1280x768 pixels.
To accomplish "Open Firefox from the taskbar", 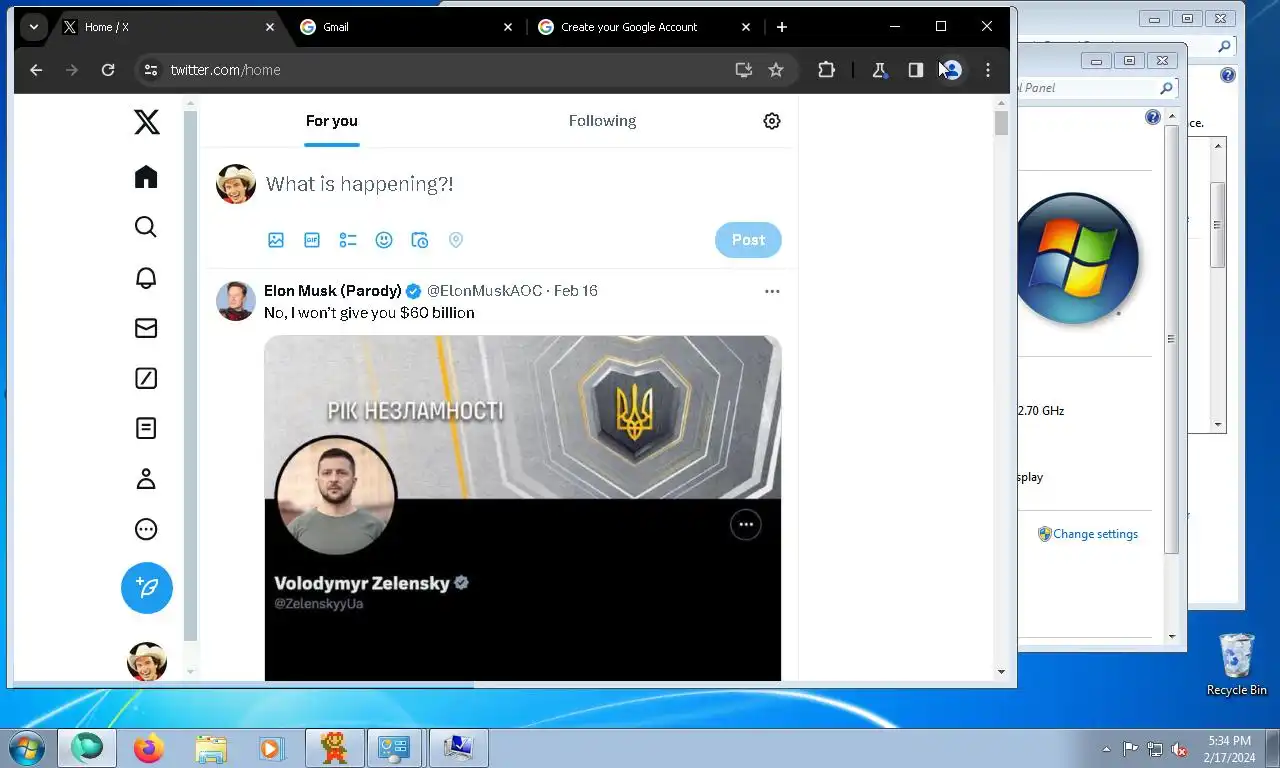I will [148, 748].
